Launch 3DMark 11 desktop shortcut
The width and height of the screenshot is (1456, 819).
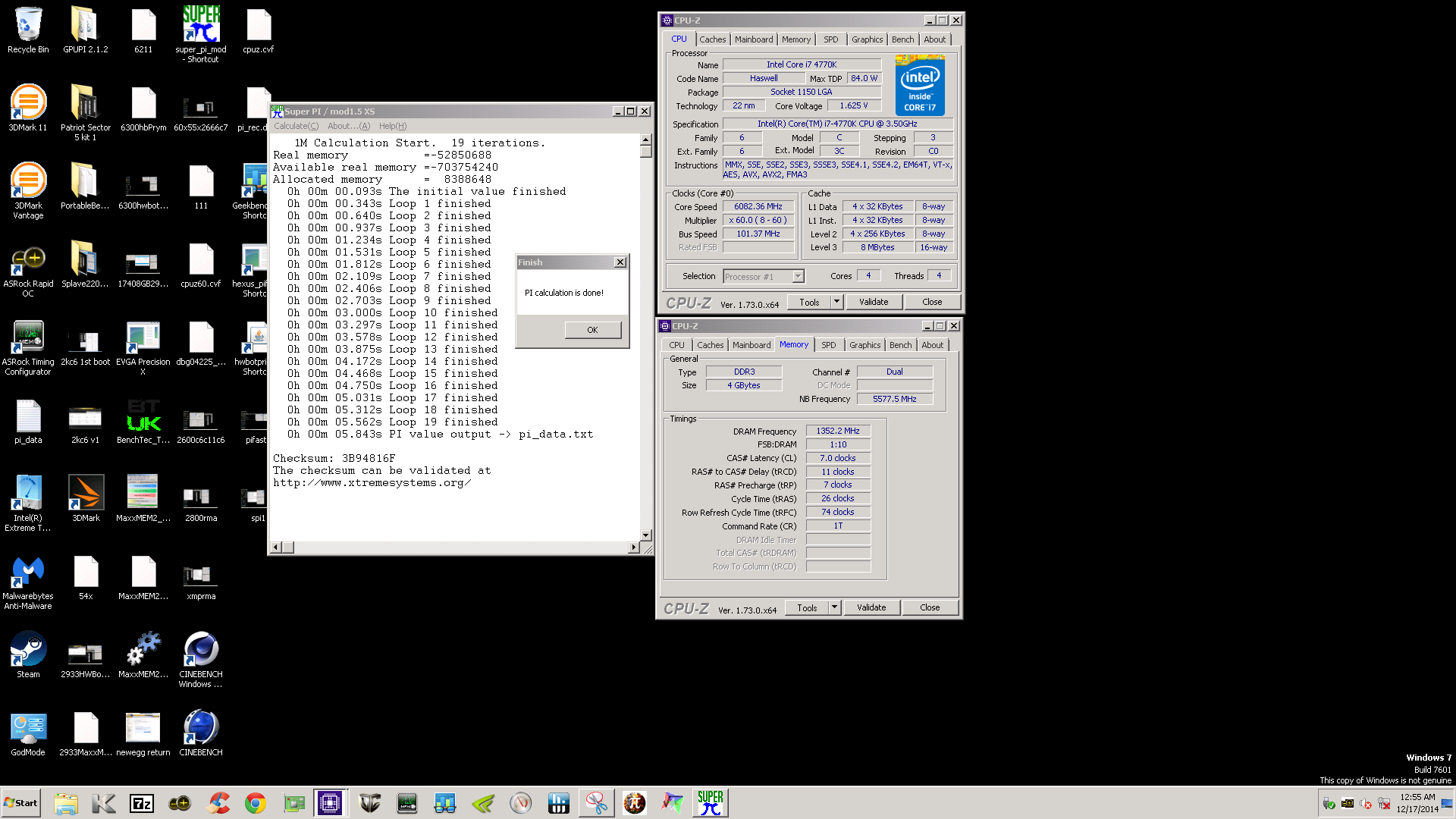[x=28, y=108]
